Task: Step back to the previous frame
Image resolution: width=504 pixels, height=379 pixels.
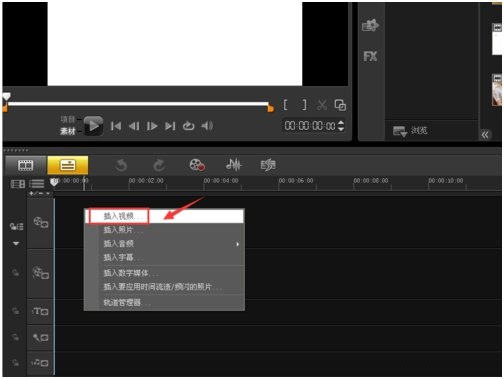Action: point(134,126)
